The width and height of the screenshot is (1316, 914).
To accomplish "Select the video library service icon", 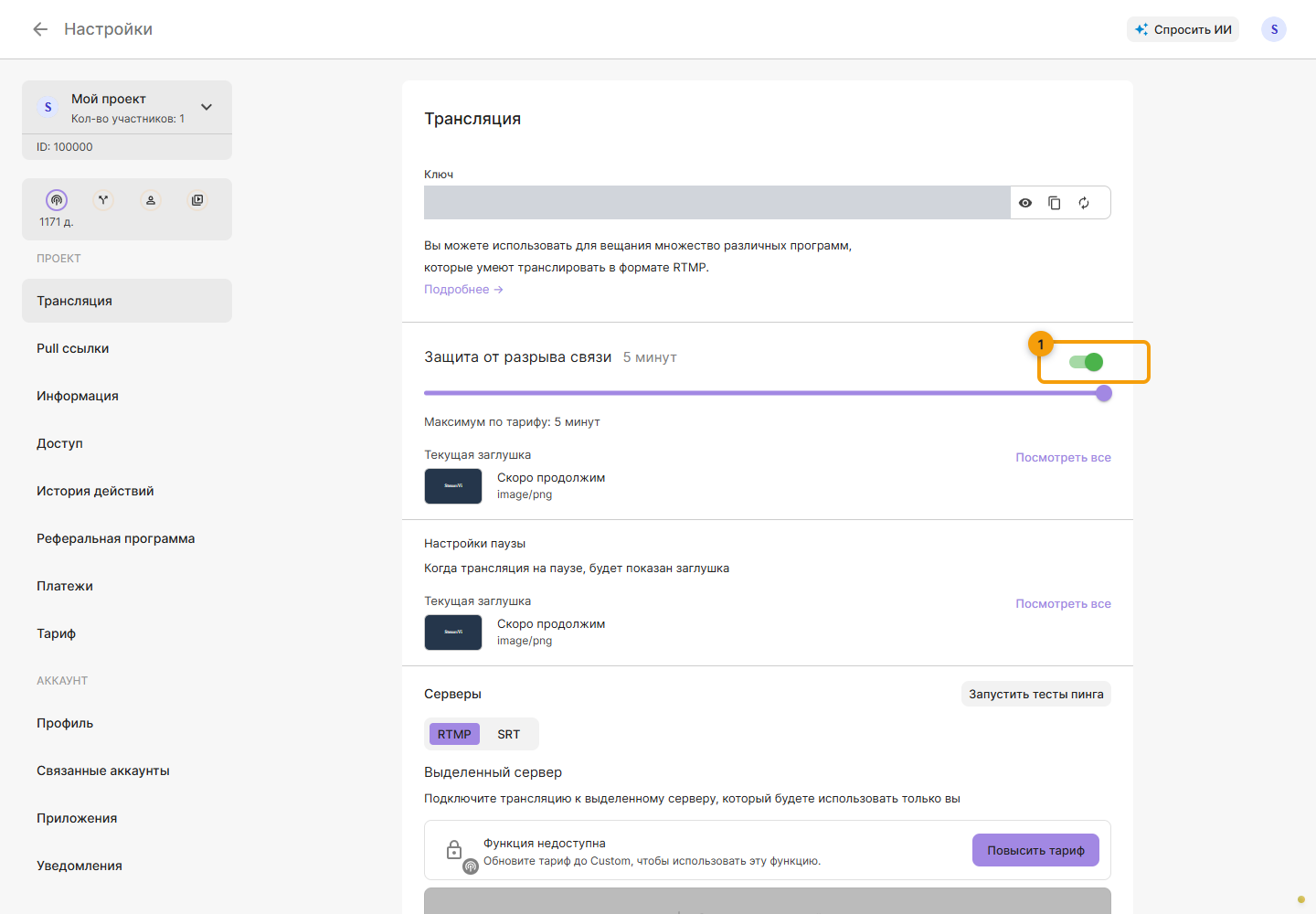I will click(197, 200).
